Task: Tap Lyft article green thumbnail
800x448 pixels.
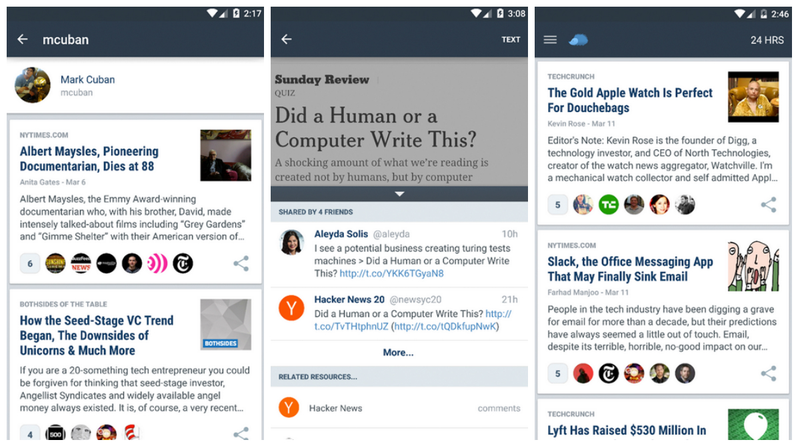Action: click(753, 425)
